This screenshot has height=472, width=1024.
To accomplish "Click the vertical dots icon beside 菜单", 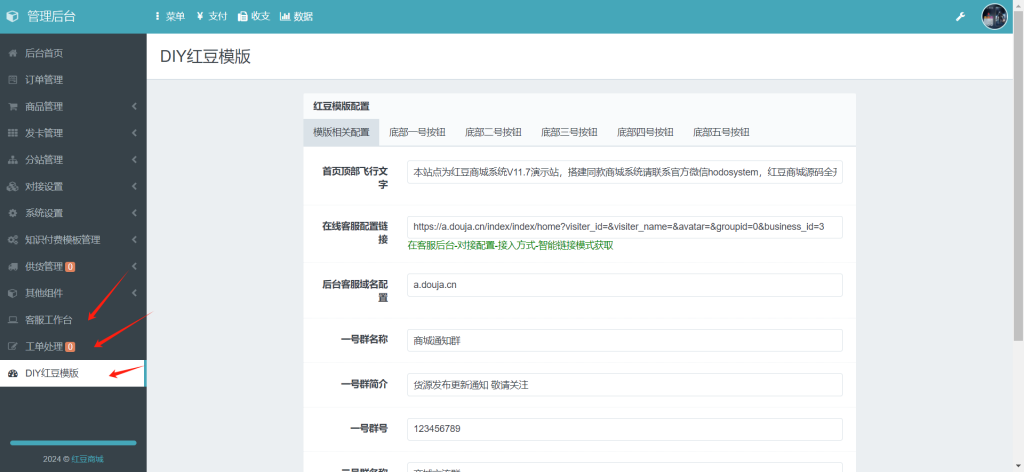I will click(x=157, y=17).
